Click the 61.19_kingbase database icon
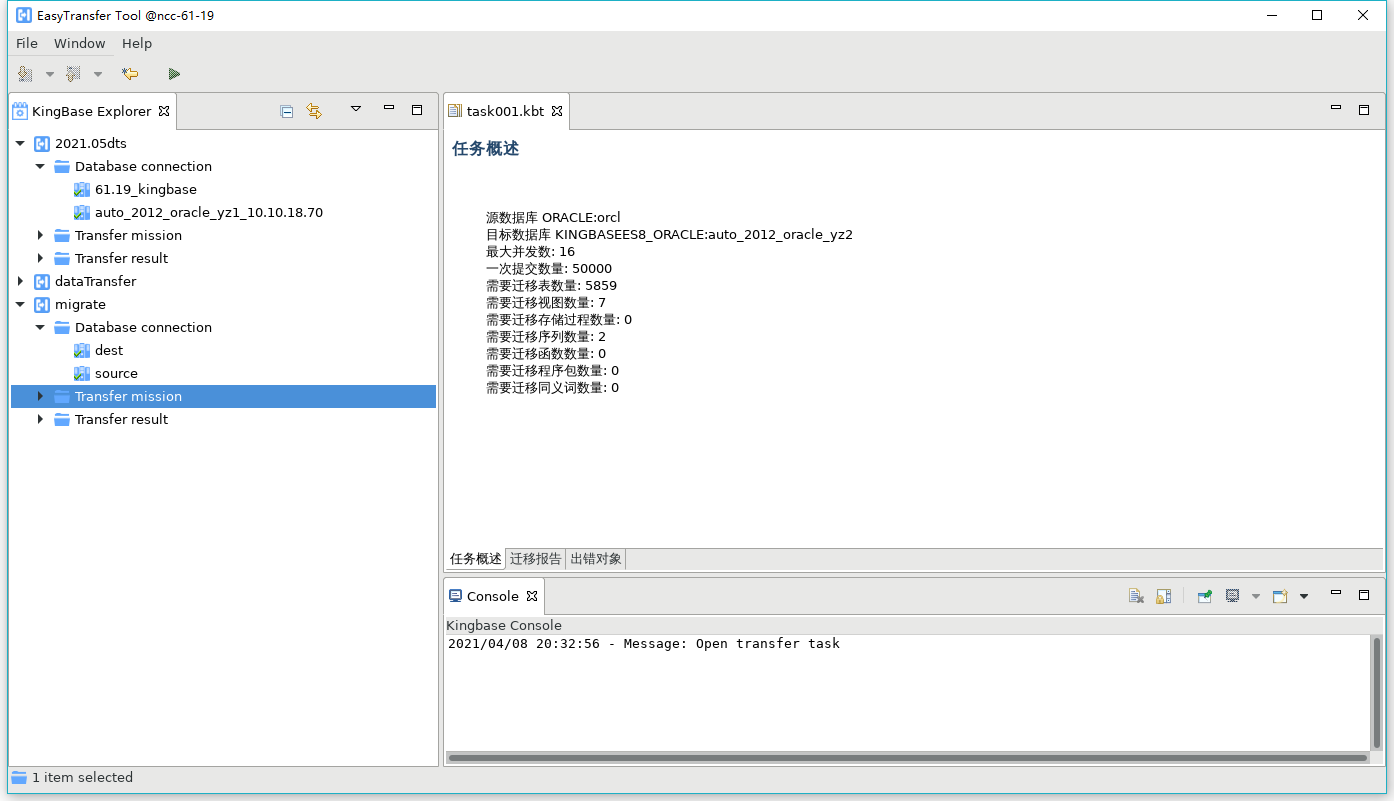Image resolution: width=1394 pixels, height=801 pixels. (x=82, y=190)
